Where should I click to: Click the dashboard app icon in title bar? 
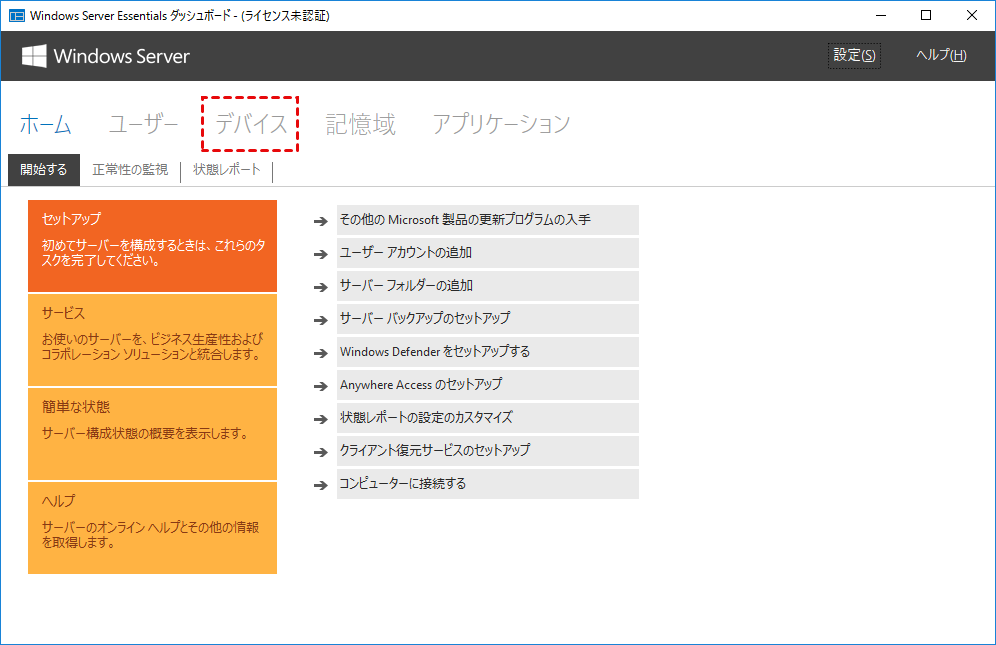(x=17, y=15)
